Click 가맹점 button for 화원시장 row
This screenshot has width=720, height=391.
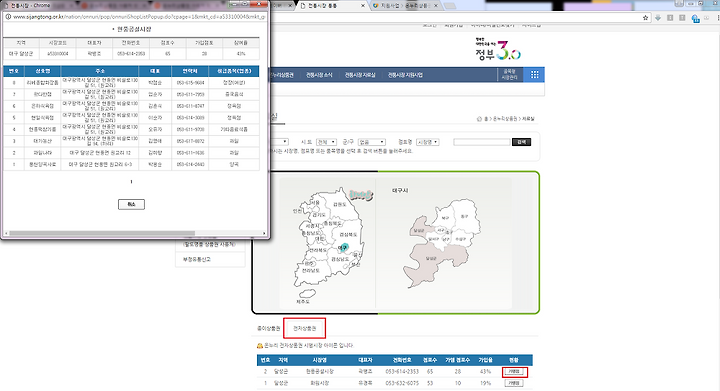pos(514,383)
